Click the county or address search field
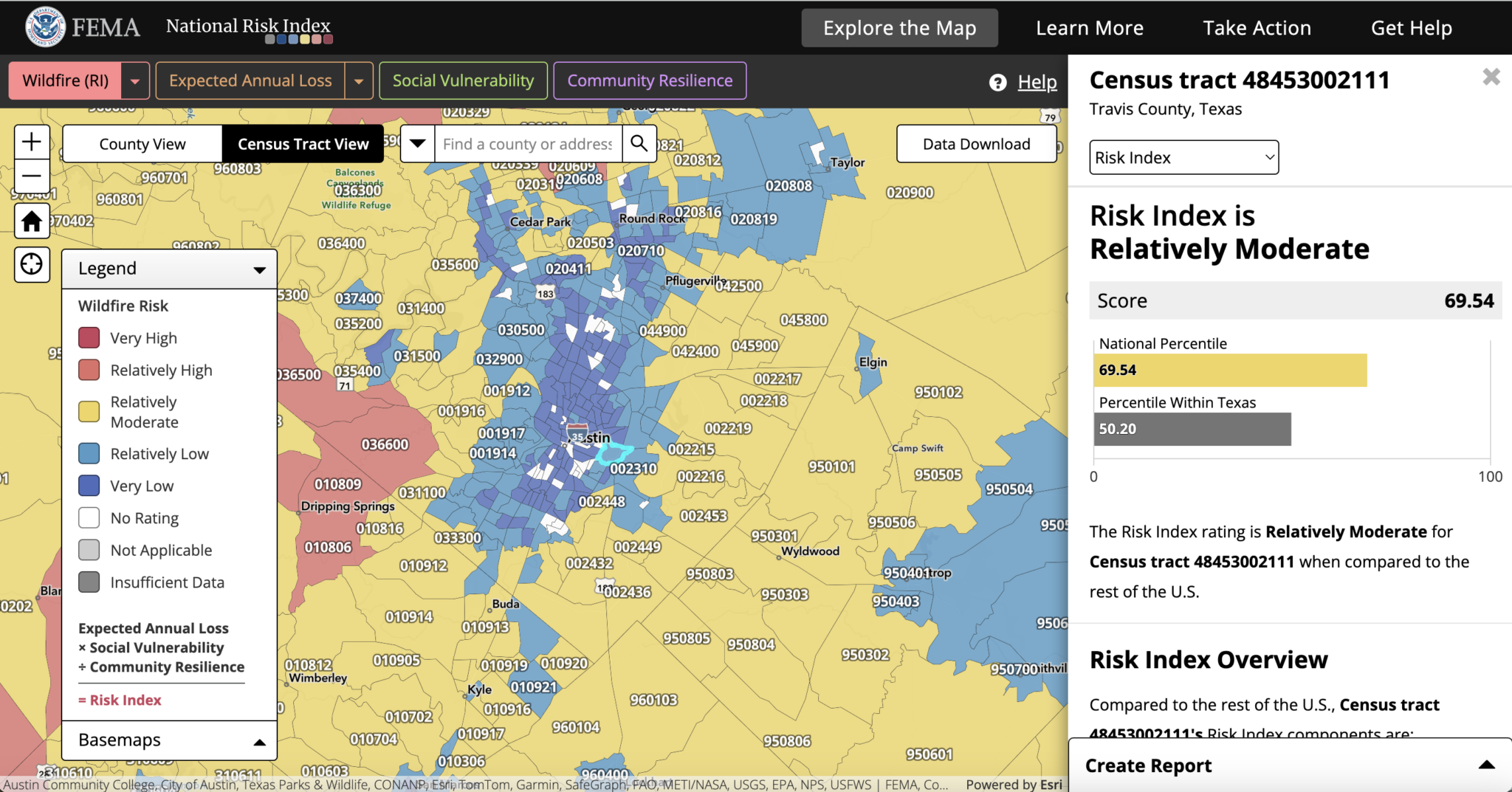The height and width of the screenshot is (792, 1512). point(528,144)
